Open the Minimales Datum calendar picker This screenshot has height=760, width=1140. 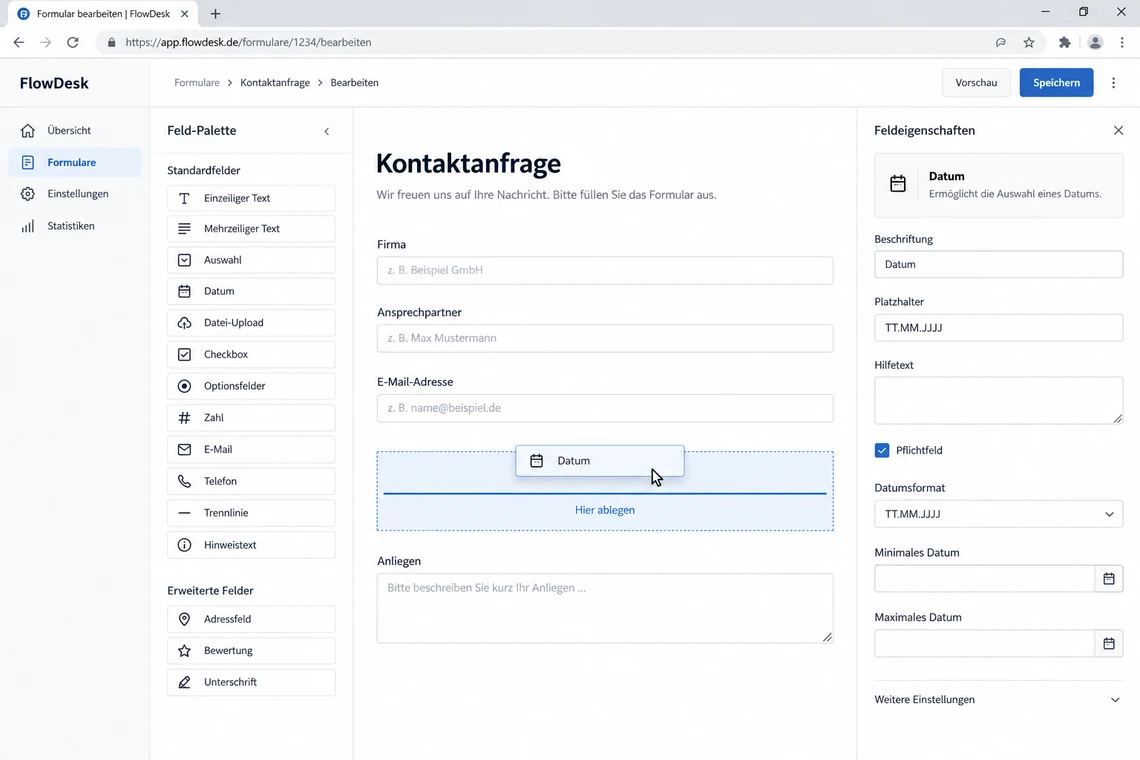(1109, 579)
